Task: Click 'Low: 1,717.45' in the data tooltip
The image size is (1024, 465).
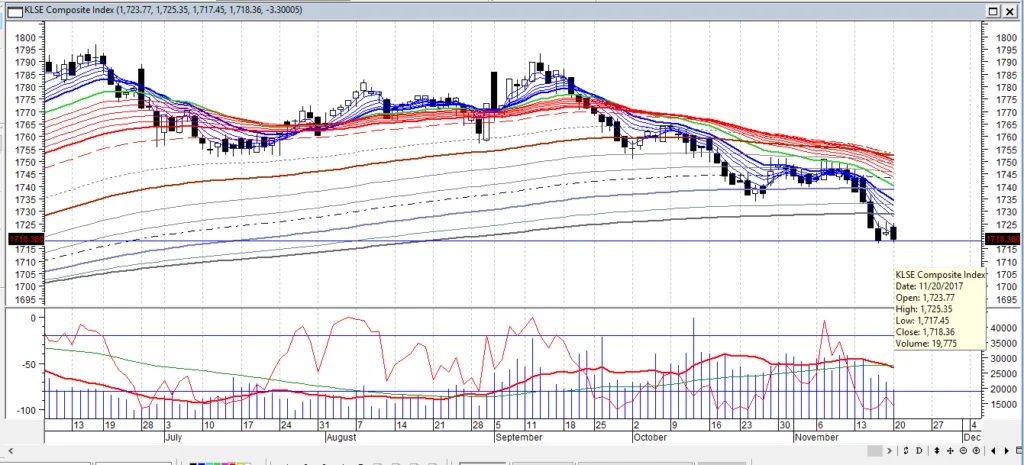Action: (924, 321)
